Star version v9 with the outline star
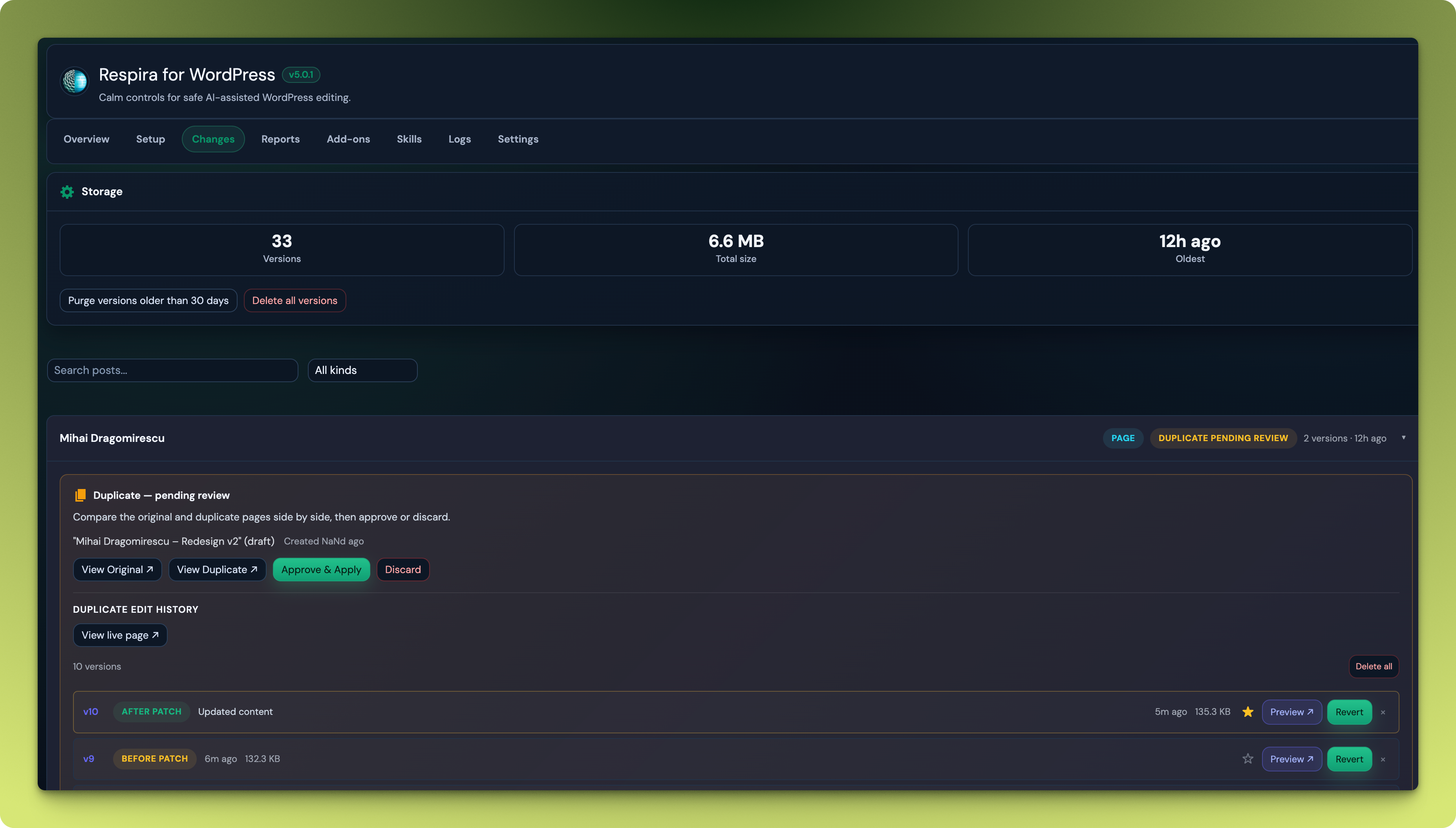Image resolution: width=1456 pixels, height=828 pixels. click(x=1247, y=759)
